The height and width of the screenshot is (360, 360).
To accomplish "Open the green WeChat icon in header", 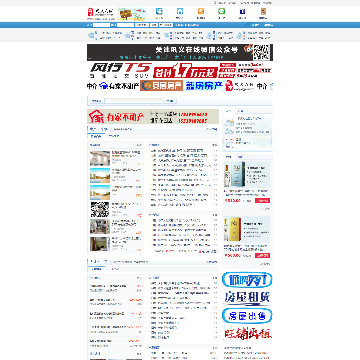I will point(221,11).
